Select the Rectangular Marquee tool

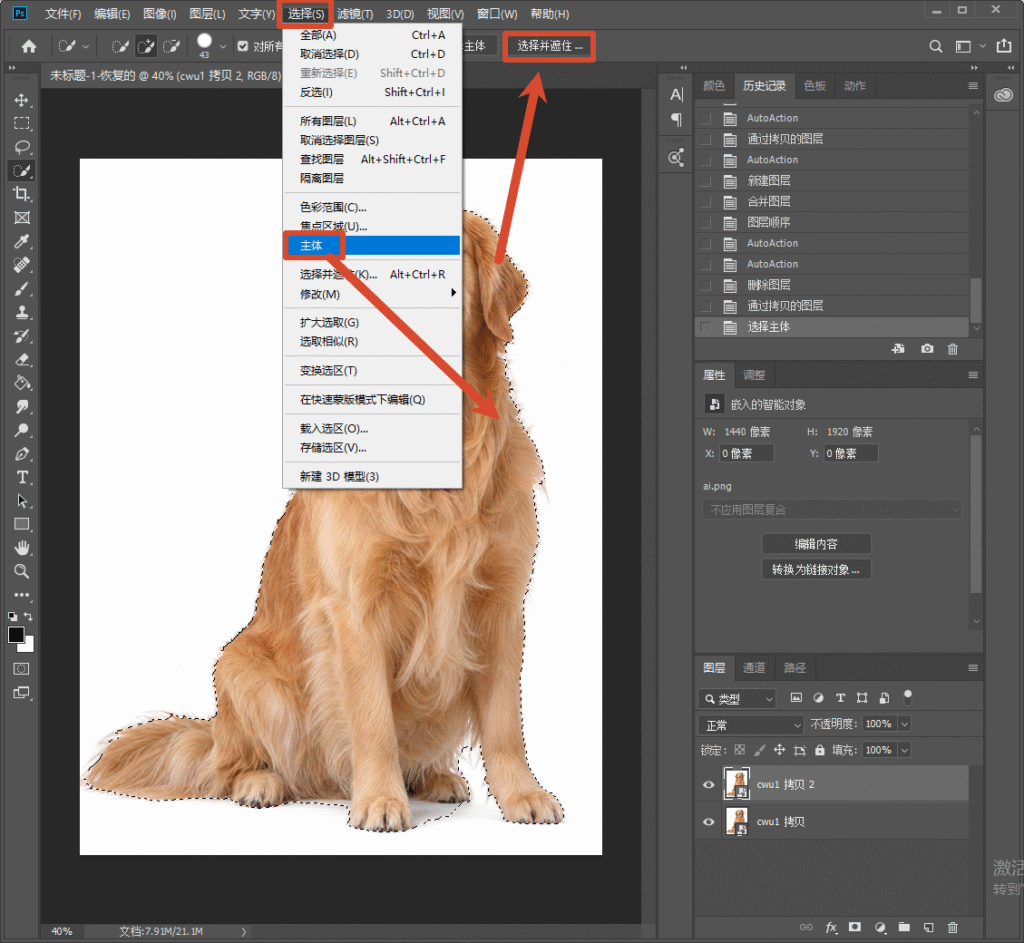click(22, 123)
